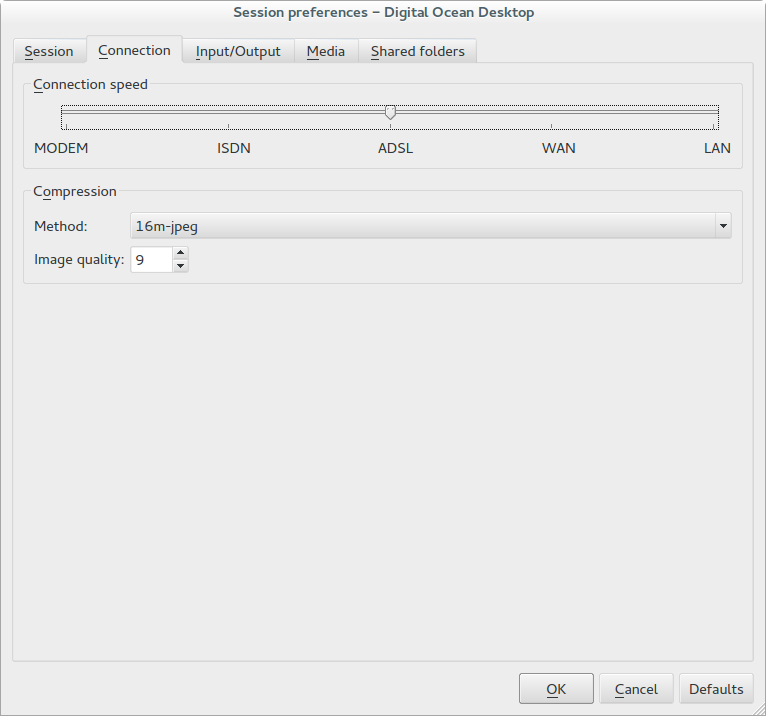Click the Connection speed group title
Viewport: 766px width, 716px height.
pyautogui.click(x=90, y=84)
